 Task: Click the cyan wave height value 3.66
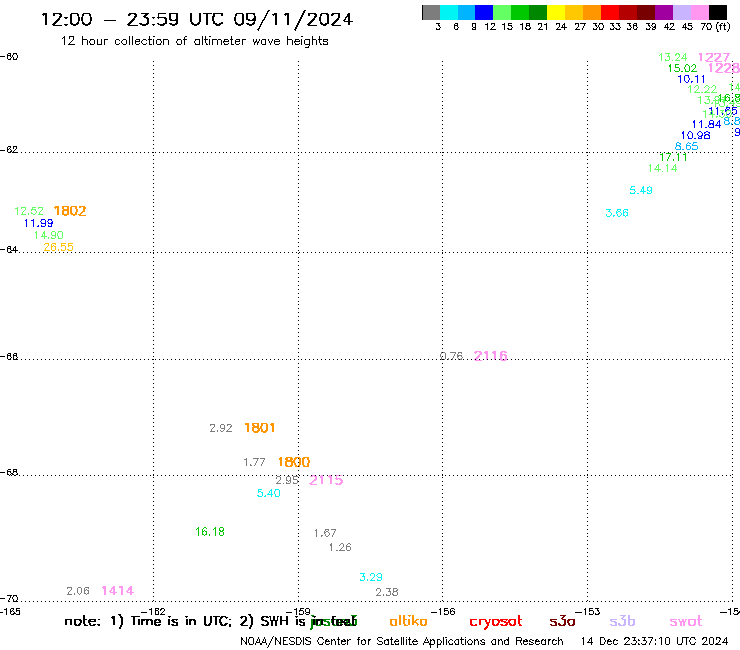pos(616,213)
